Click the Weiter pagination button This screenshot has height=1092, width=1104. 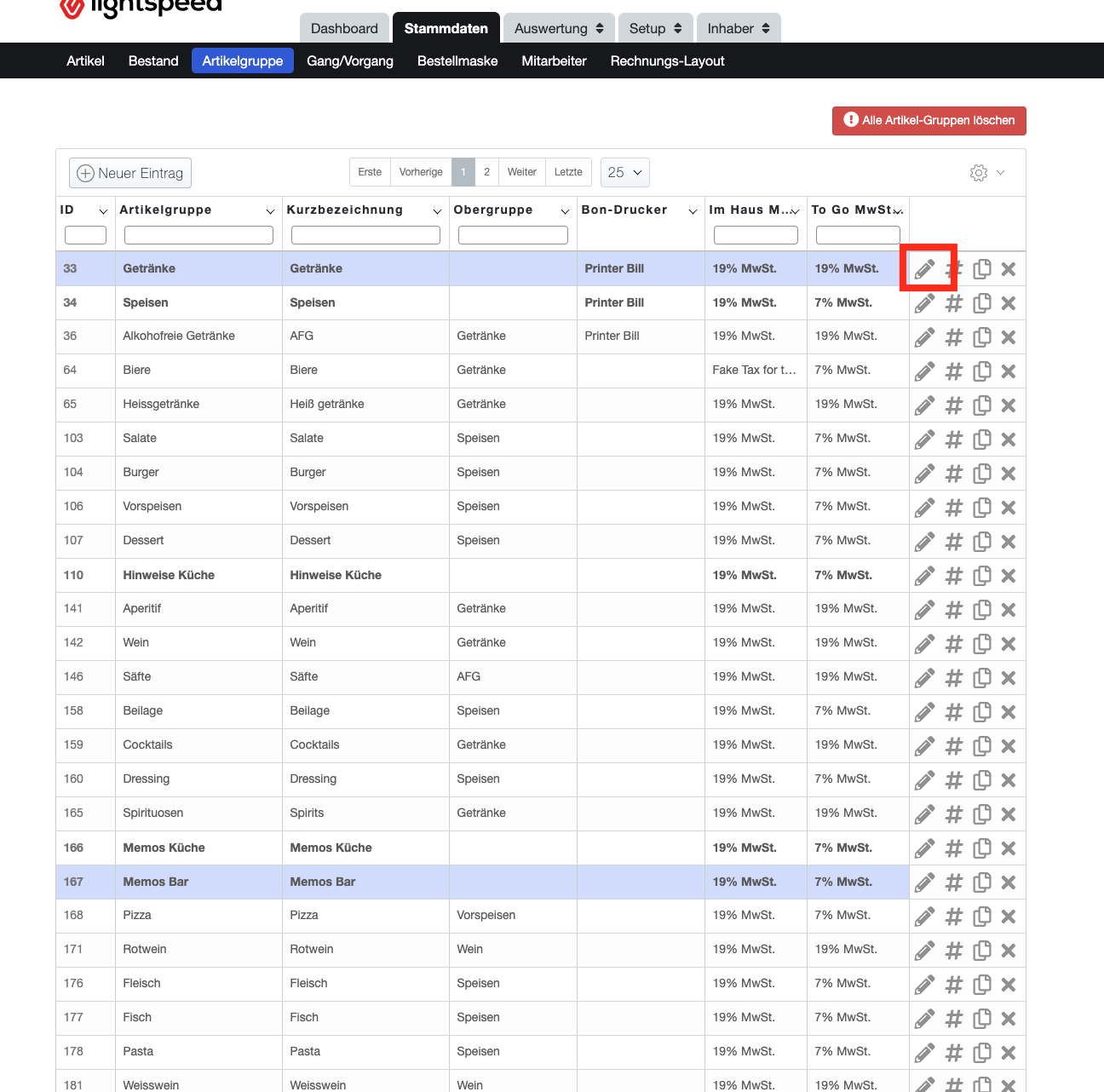click(x=522, y=172)
